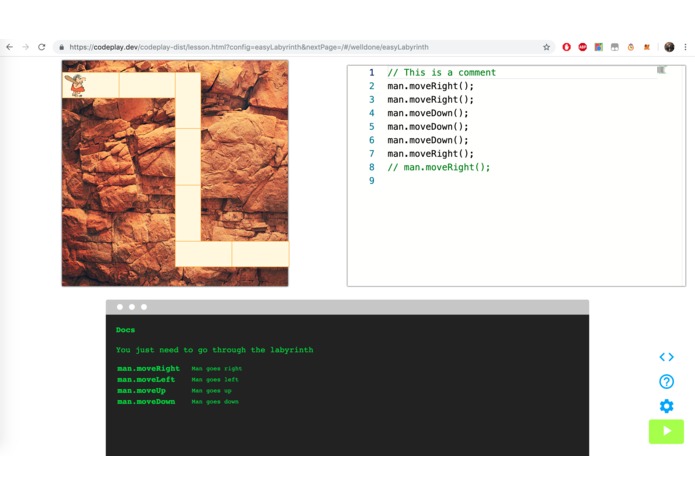Click the man.moveRight(); code on line 7
This screenshot has height=494, width=695.
(x=430, y=153)
